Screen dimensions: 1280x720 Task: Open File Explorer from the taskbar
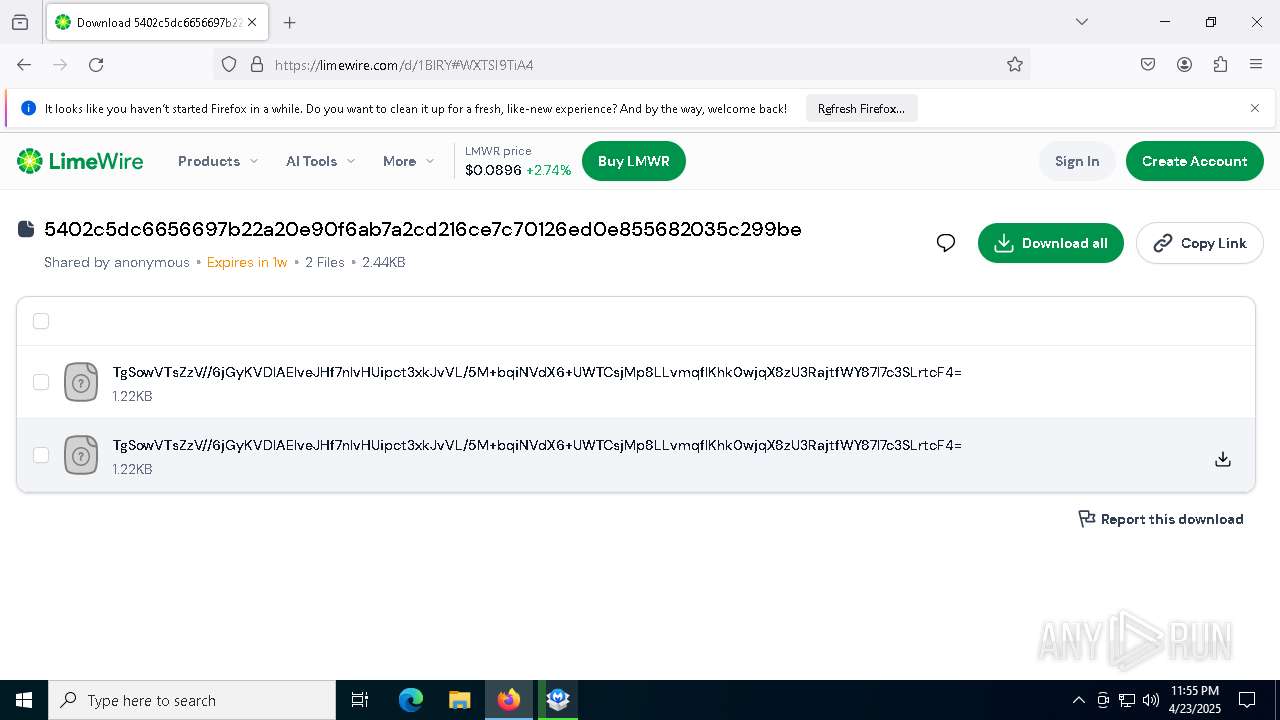460,700
